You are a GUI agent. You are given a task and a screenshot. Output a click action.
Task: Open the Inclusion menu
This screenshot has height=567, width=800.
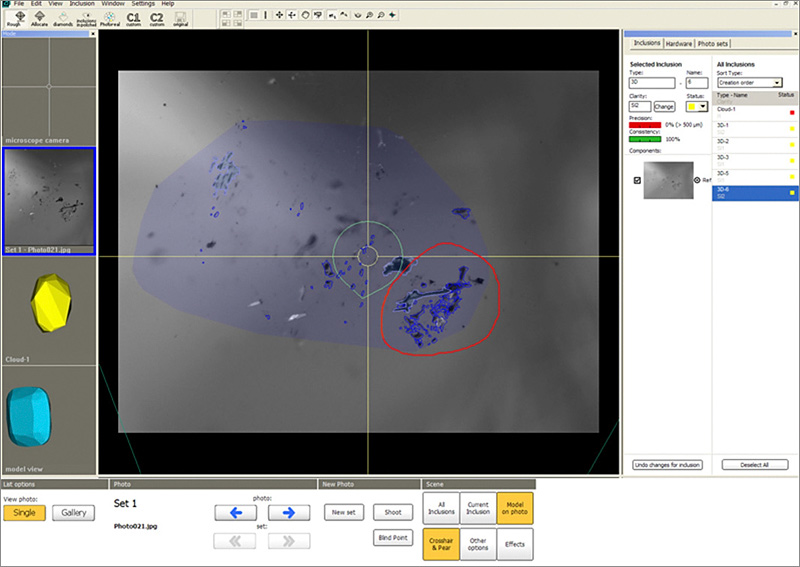pos(82,4)
